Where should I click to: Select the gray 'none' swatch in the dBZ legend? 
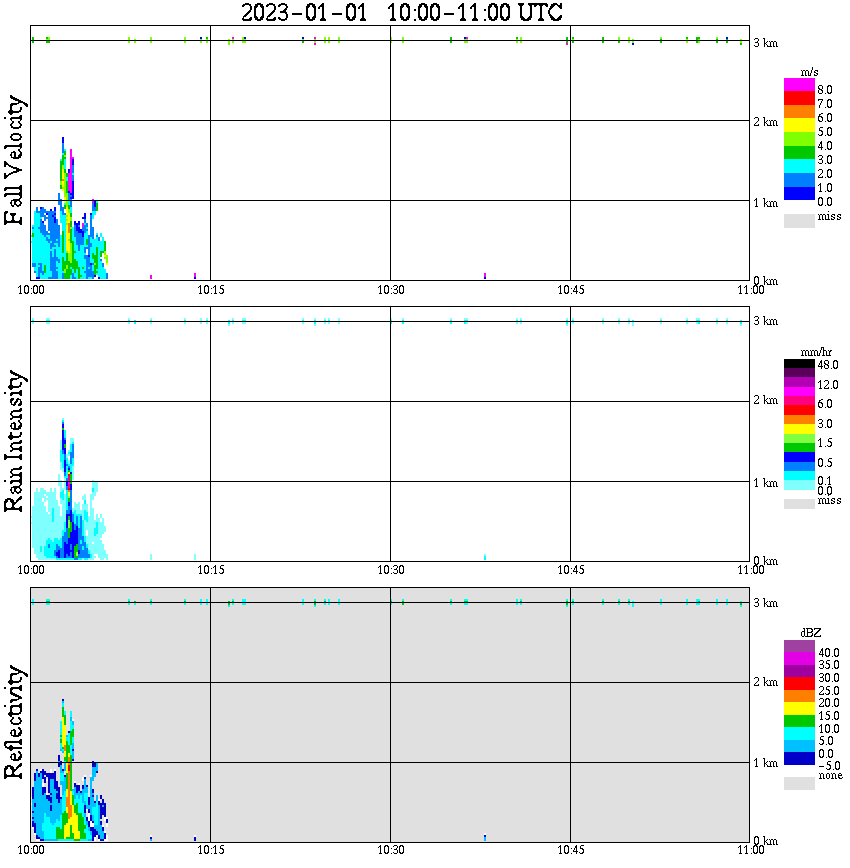(x=799, y=783)
